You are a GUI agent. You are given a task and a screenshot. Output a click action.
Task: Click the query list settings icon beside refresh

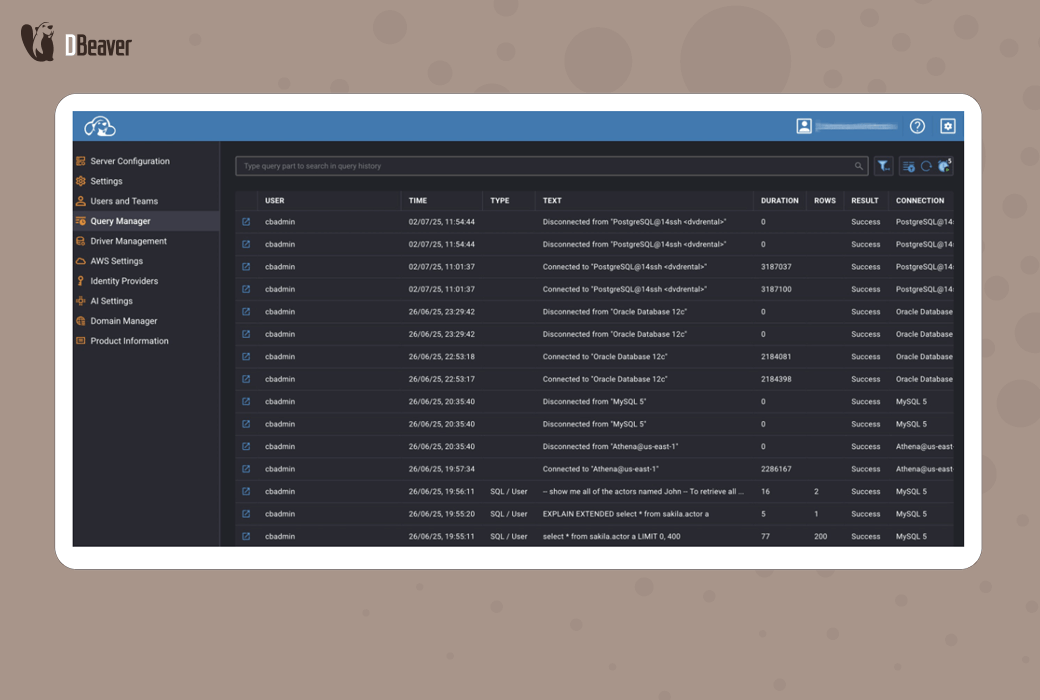pyautogui.click(x=909, y=166)
